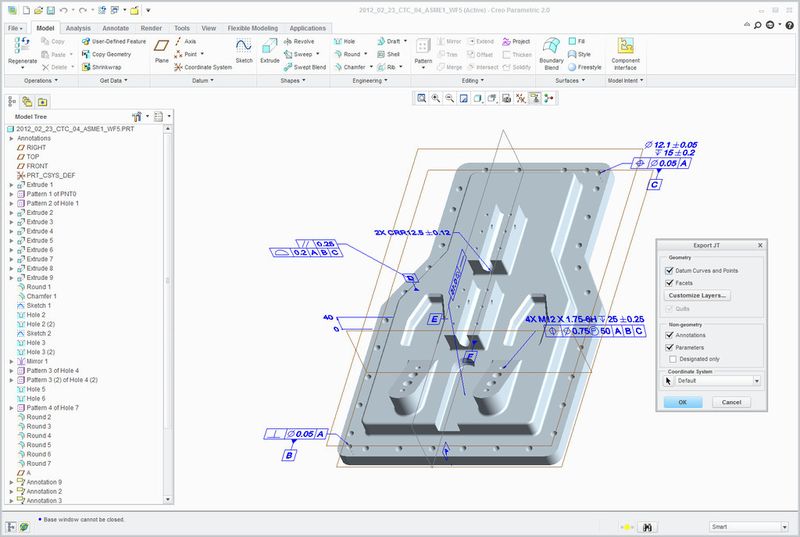Screen dimensions: 800x537
Task: Expand the Extrude 1 tree node
Action: pos(11,185)
